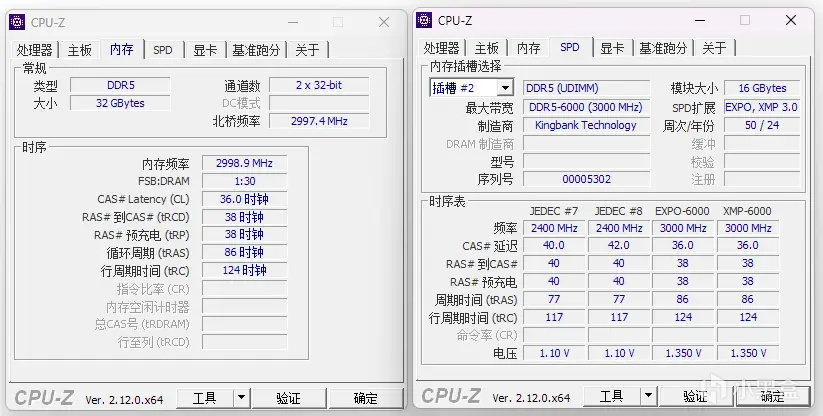This screenshot has width=823, height=416.
Task: Click the 确定 button in the right window
Action: (773, 397)
